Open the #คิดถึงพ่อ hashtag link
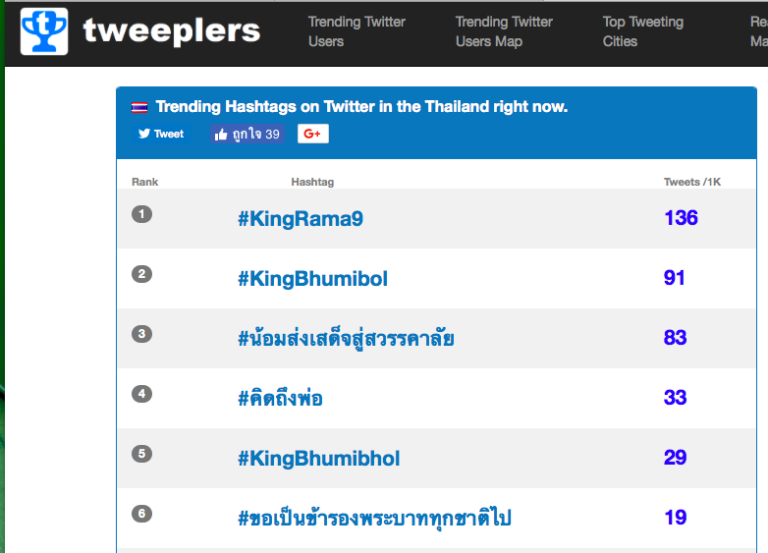The height and width of the screenshot is (553, 768). click(280, 398)
